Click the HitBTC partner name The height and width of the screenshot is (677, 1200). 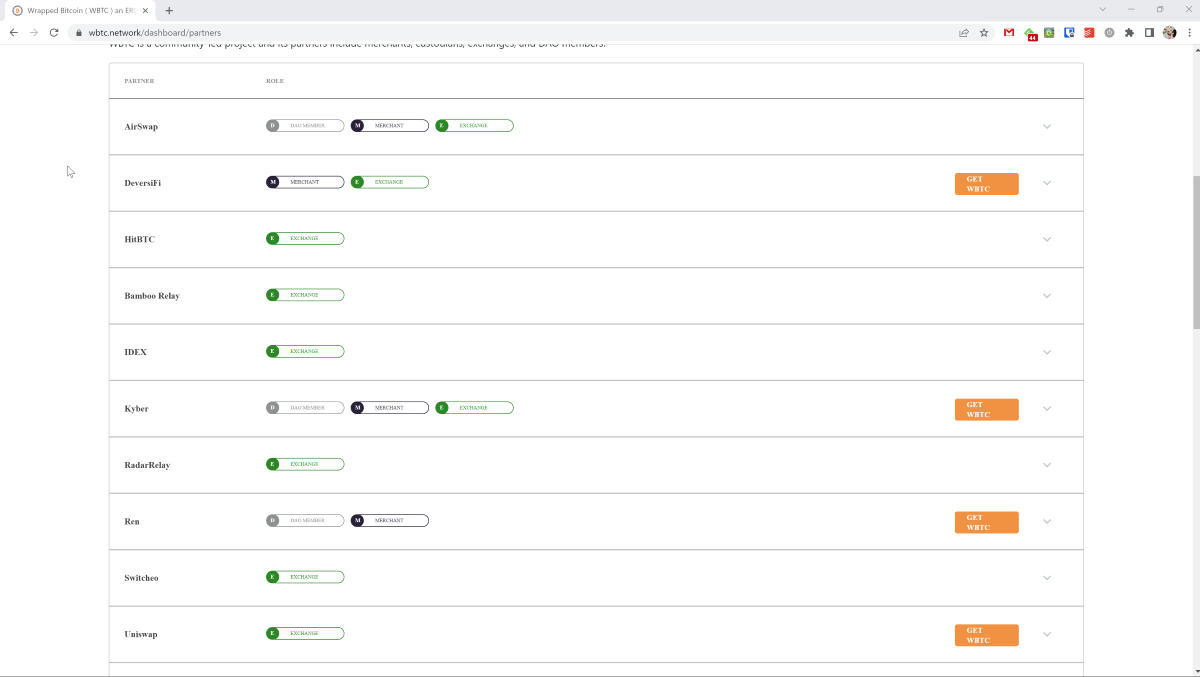[x=140, y=240]
